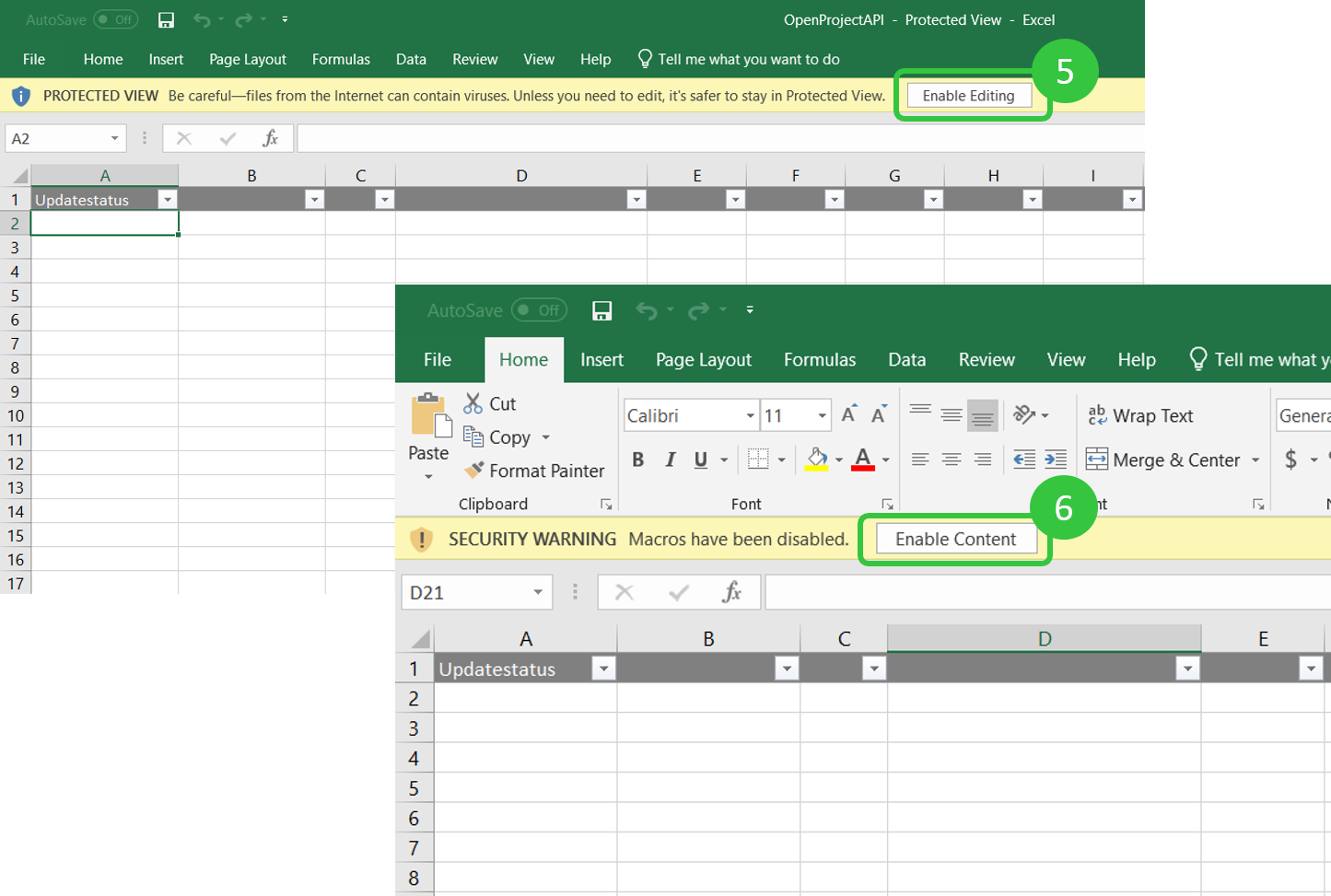This screenshot has height=896, width=1331.
Task: Open Calibri font name dropdown
Action: point(750,416)
